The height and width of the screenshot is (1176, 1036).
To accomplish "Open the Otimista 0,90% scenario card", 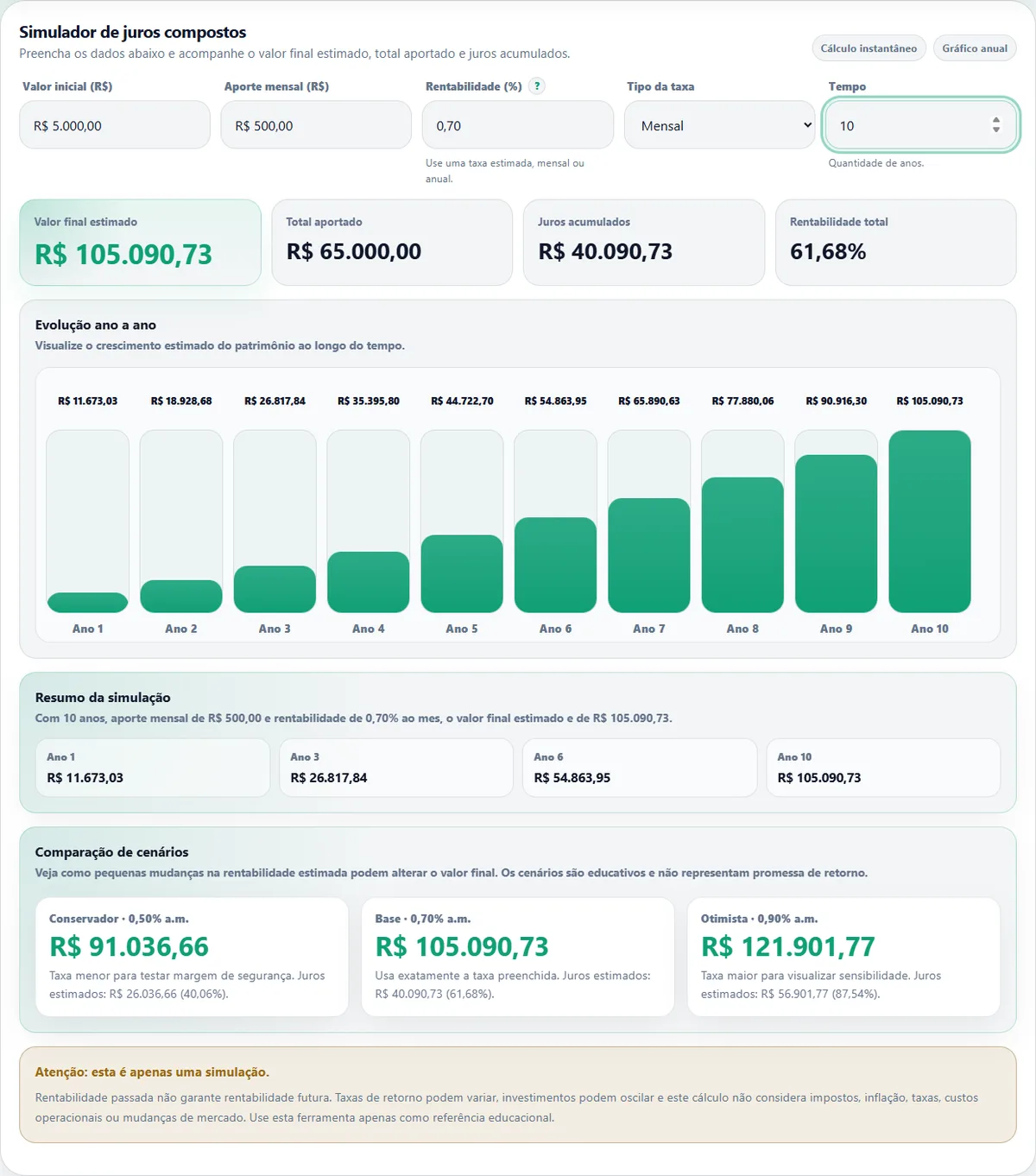I will click(843, 957).
